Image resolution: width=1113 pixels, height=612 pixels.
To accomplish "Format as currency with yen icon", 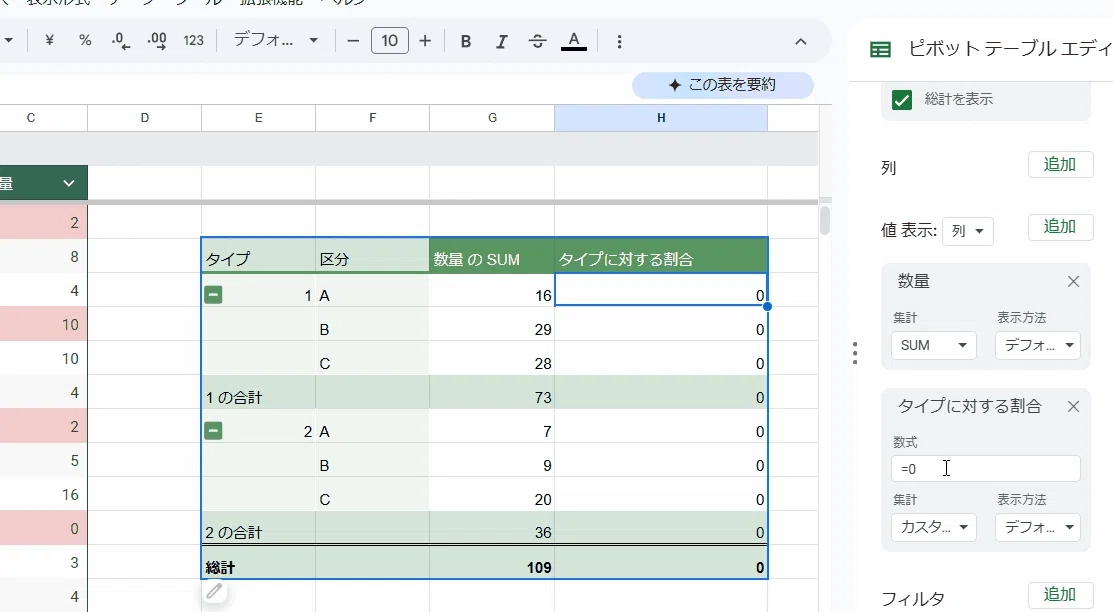I will [x=49, y=41].
